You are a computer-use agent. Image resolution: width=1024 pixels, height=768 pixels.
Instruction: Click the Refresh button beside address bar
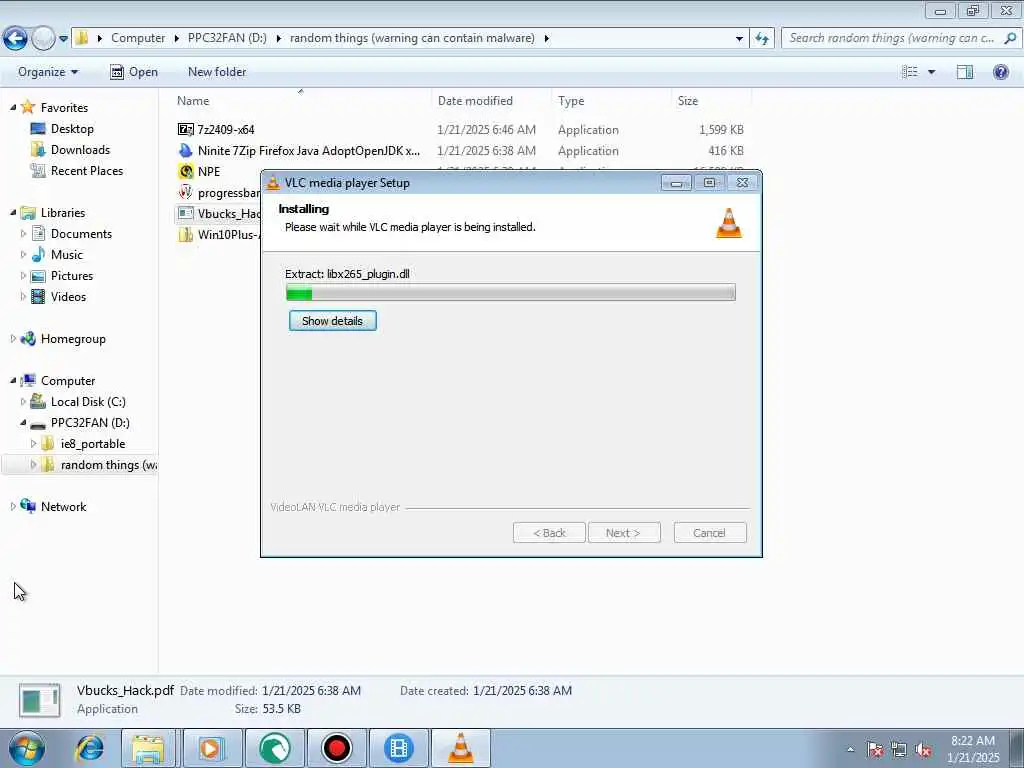762,39
